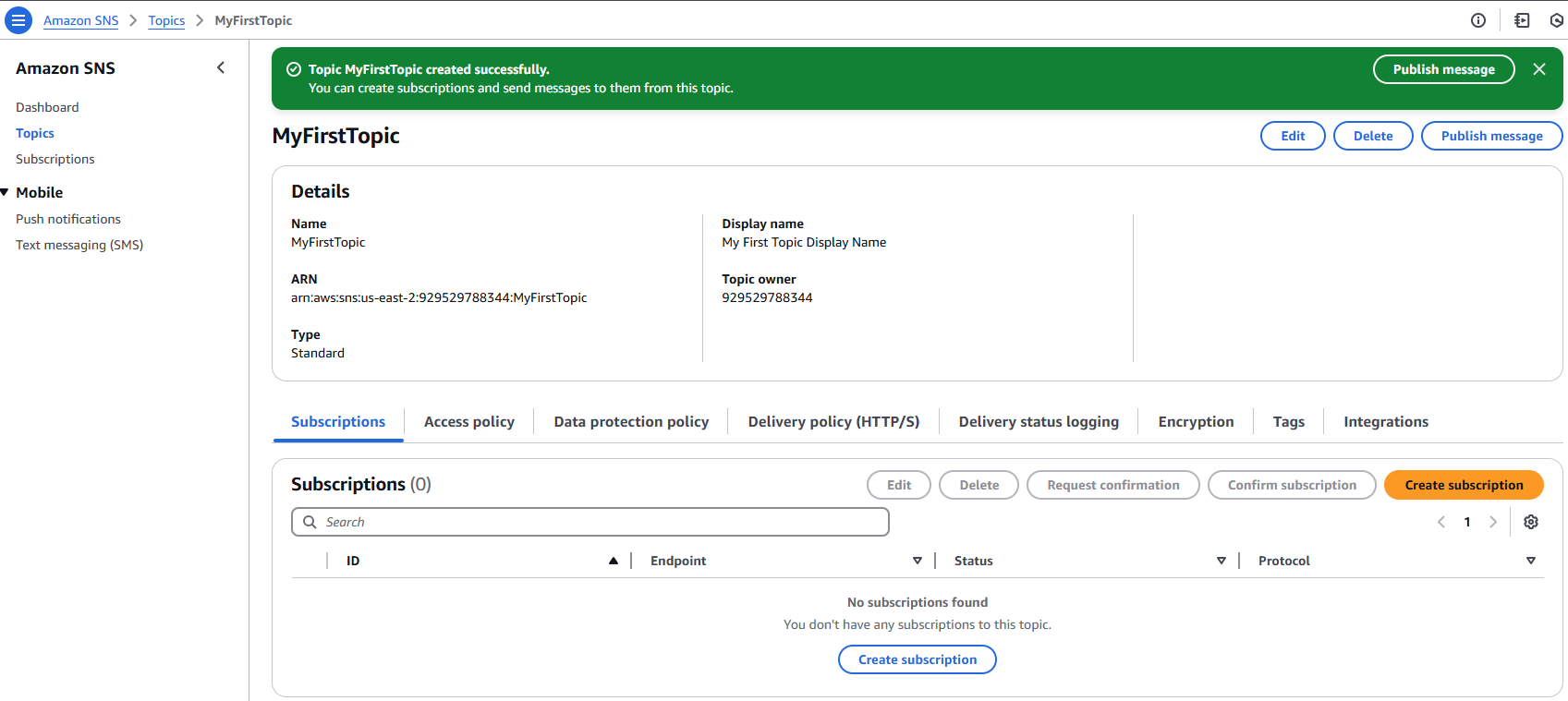Dismiss the green success banner

(1539, 69)
